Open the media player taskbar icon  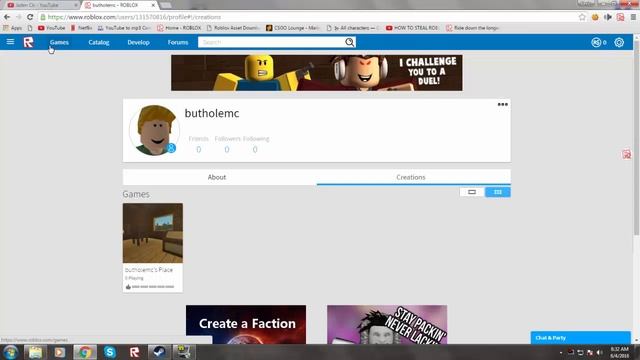pos(60,352)
